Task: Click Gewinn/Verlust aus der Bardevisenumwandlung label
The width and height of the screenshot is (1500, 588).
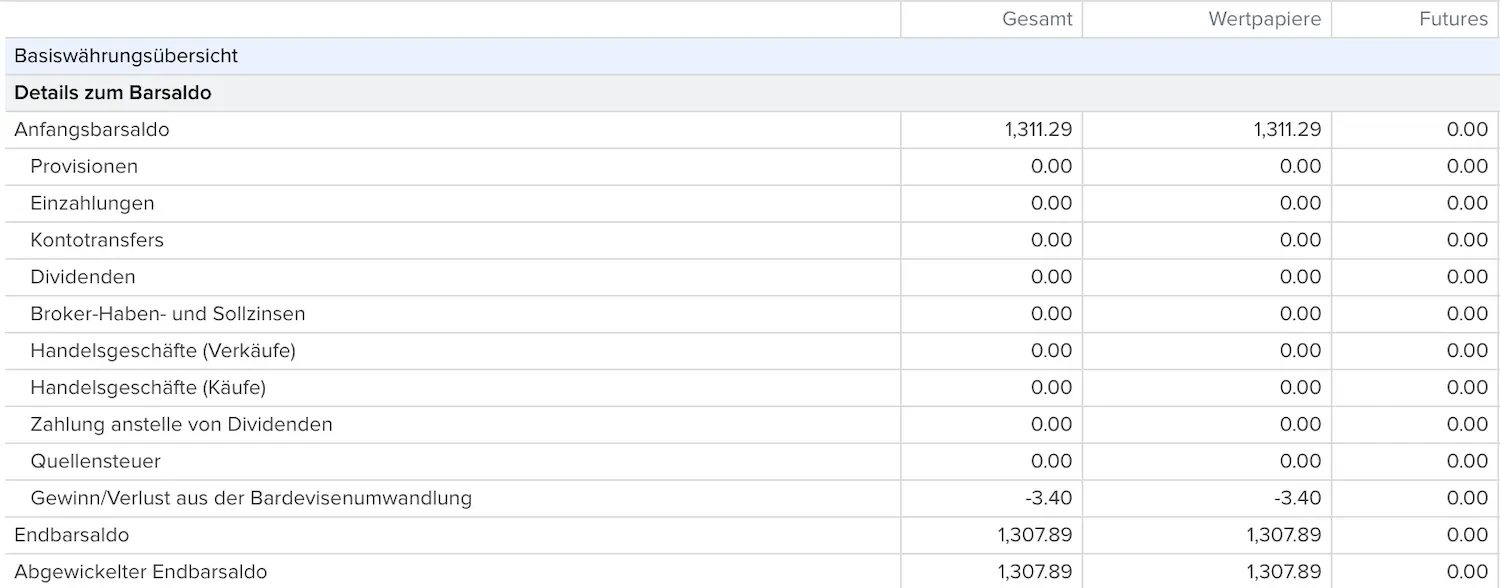Action: point(251,498)
